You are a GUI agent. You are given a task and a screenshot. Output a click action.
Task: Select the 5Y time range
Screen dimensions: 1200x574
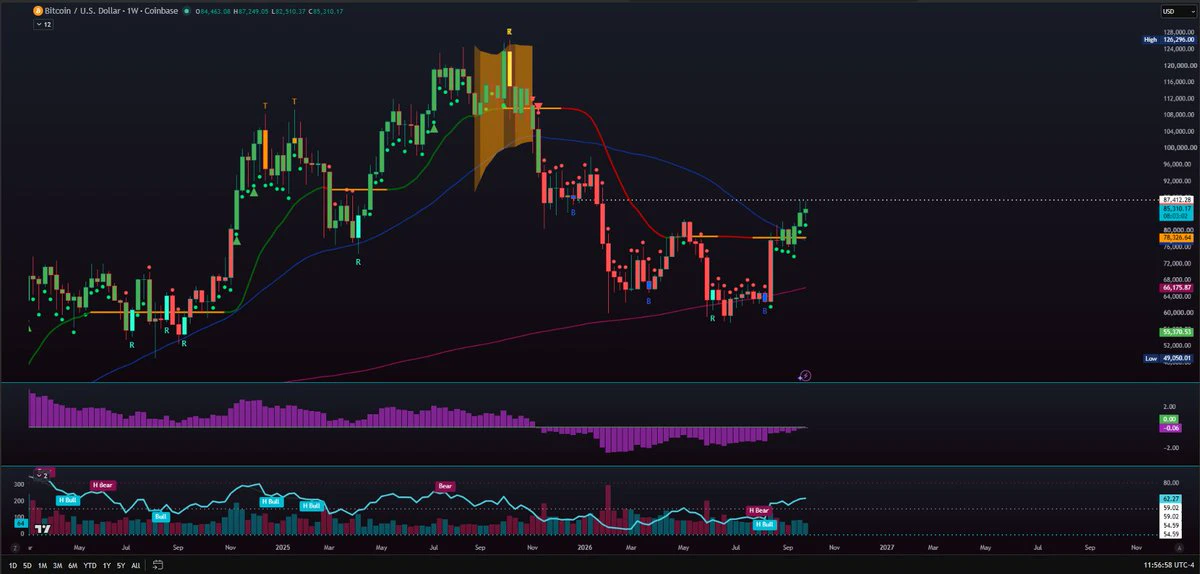pyautogui.click(x=122, y=565)
